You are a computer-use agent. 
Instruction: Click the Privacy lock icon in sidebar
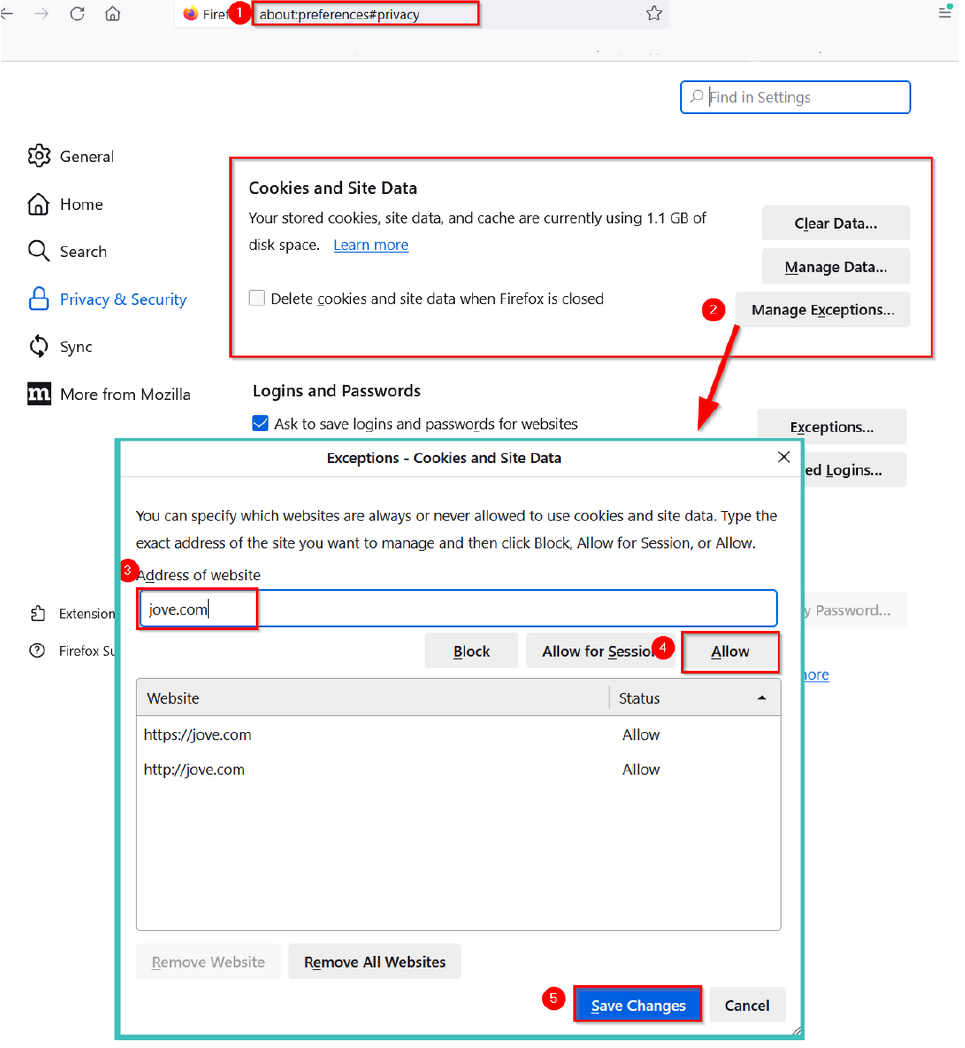click(39, 299)
